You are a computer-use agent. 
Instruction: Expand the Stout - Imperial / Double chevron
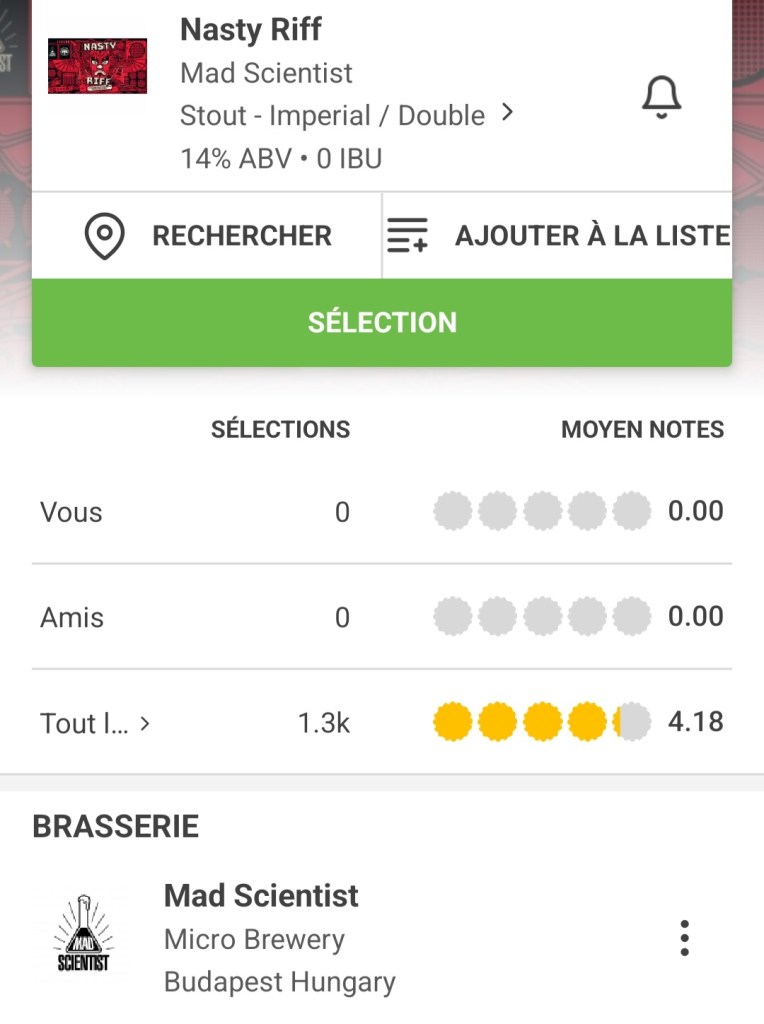coord(507,113)
